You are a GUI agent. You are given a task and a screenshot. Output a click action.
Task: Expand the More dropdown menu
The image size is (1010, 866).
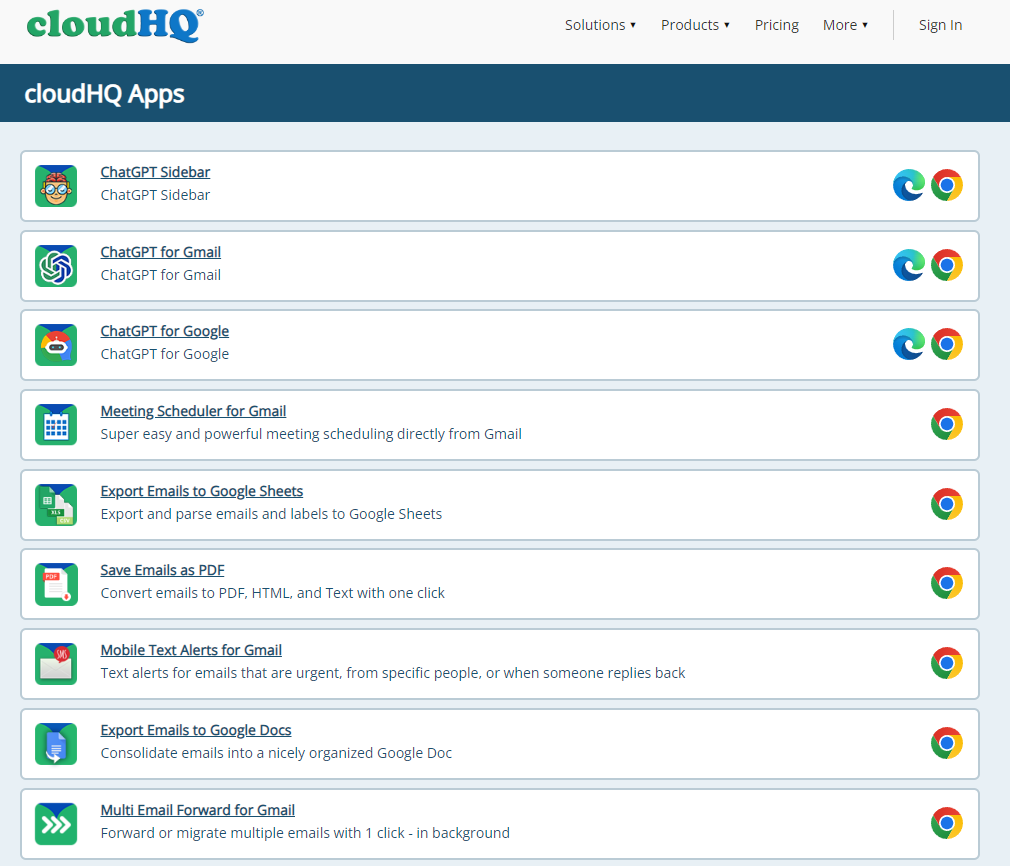845,25
